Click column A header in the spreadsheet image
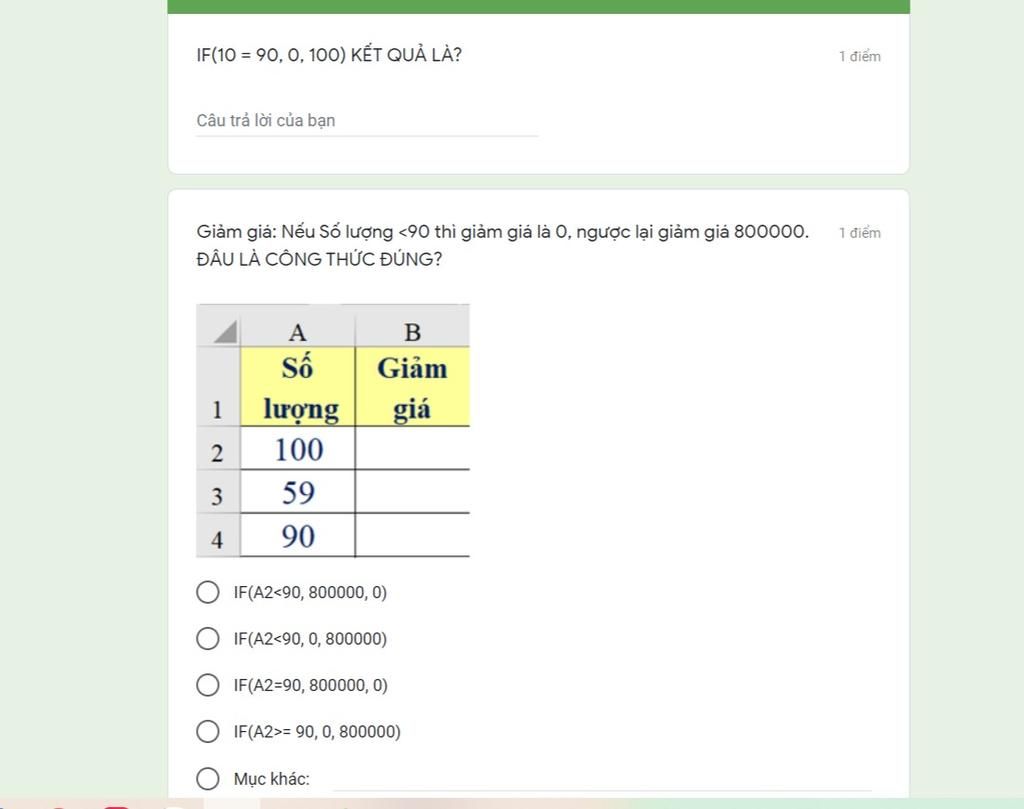1024x809 pixels. click(297, 331)
